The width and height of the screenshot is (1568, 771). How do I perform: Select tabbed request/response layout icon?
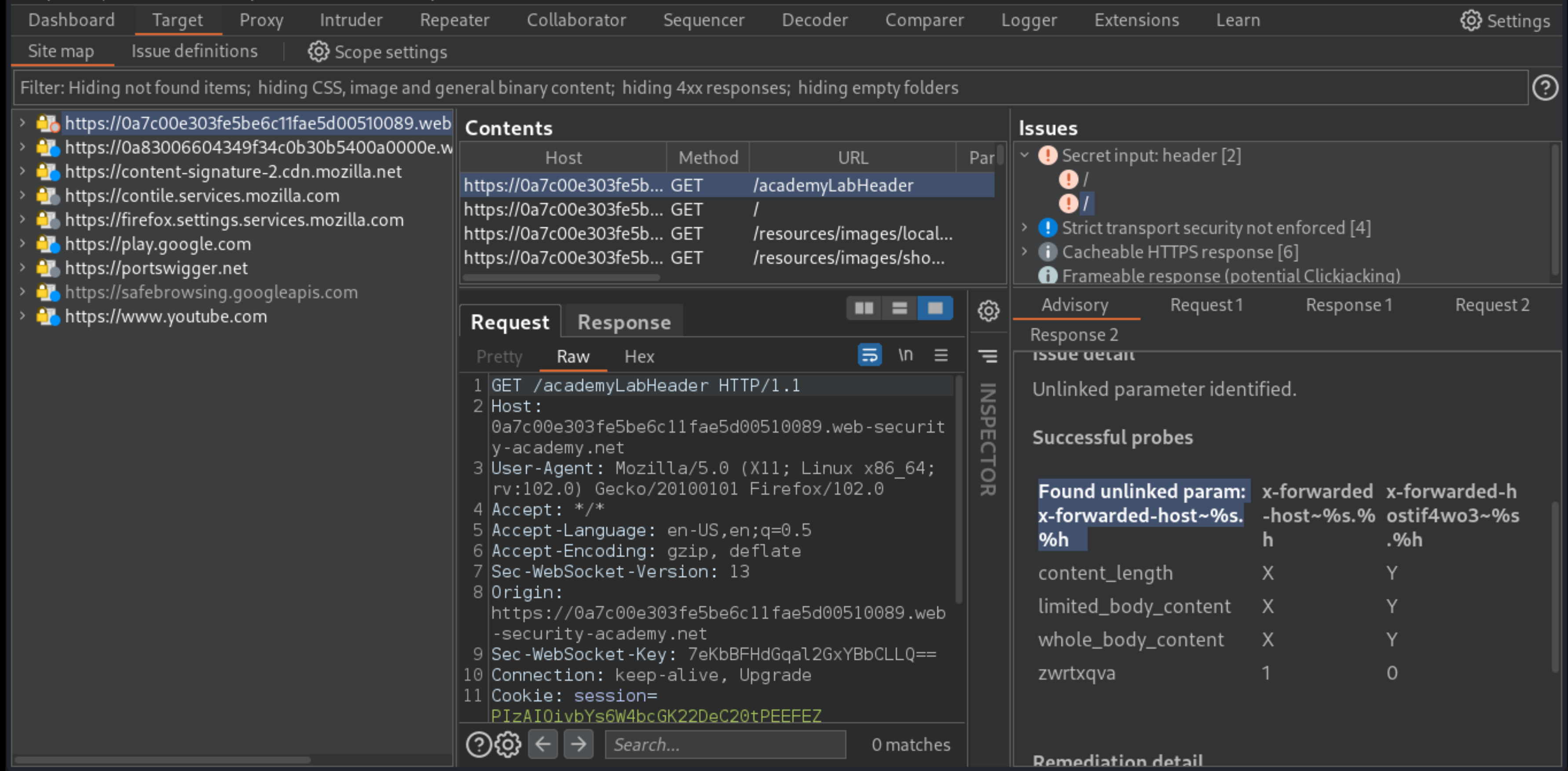(935, 308)
